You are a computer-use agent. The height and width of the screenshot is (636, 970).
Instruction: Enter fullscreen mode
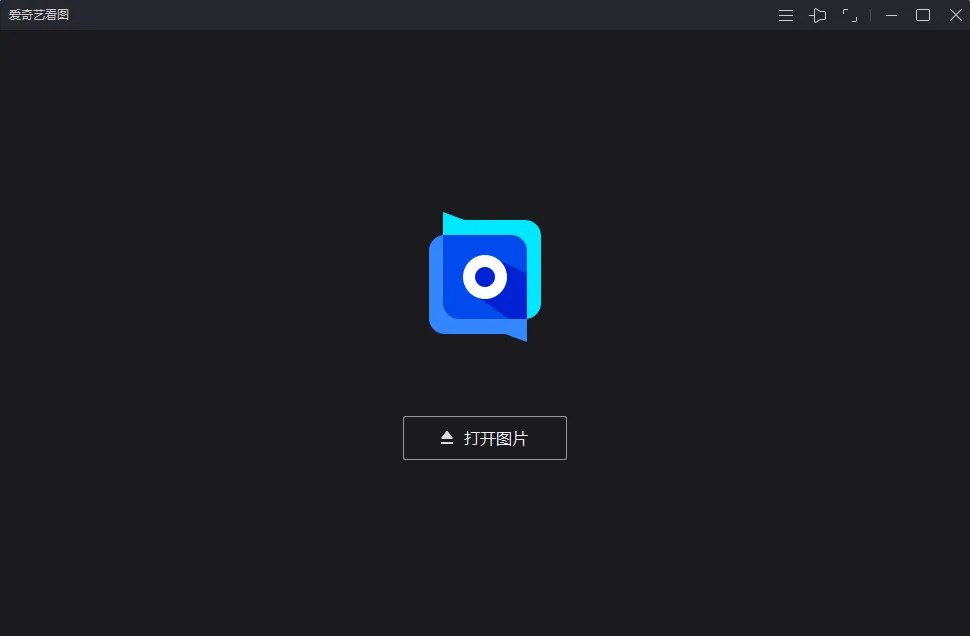coord(850,15)
